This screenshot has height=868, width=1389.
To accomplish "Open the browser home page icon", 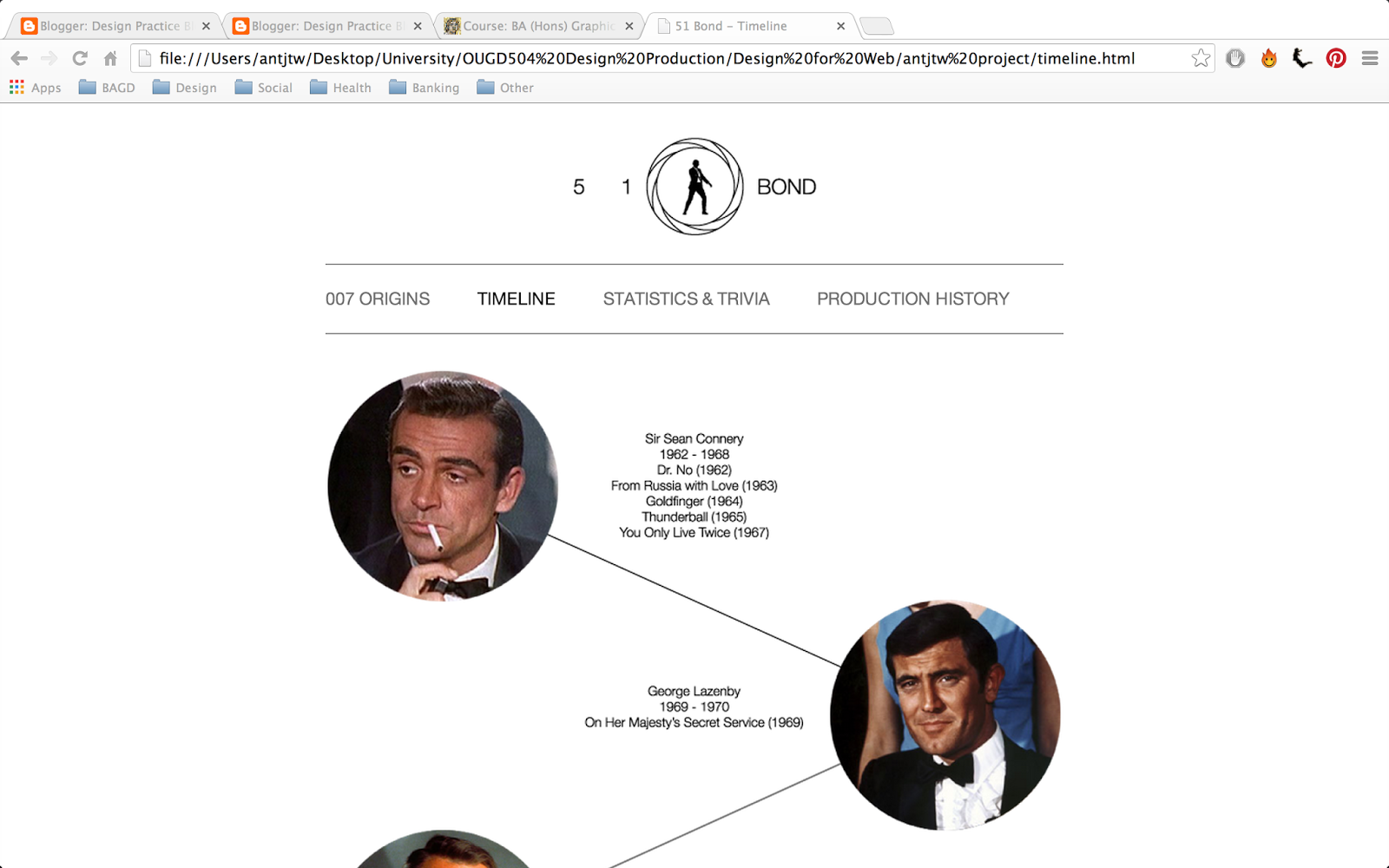I will pyautogui.click(x=110, y=58).
